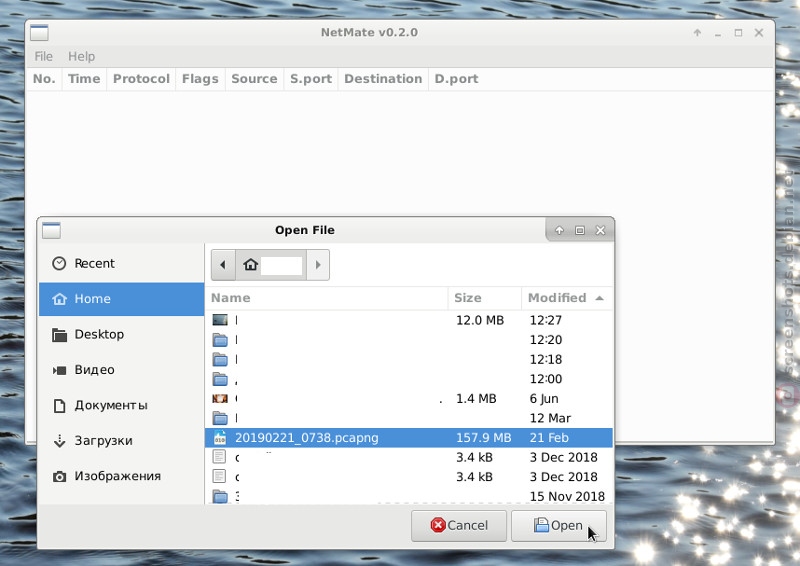Select the folder modified 15 Nov 2018
The width and height of the screenshot is (800, 566).
(409, 497)
